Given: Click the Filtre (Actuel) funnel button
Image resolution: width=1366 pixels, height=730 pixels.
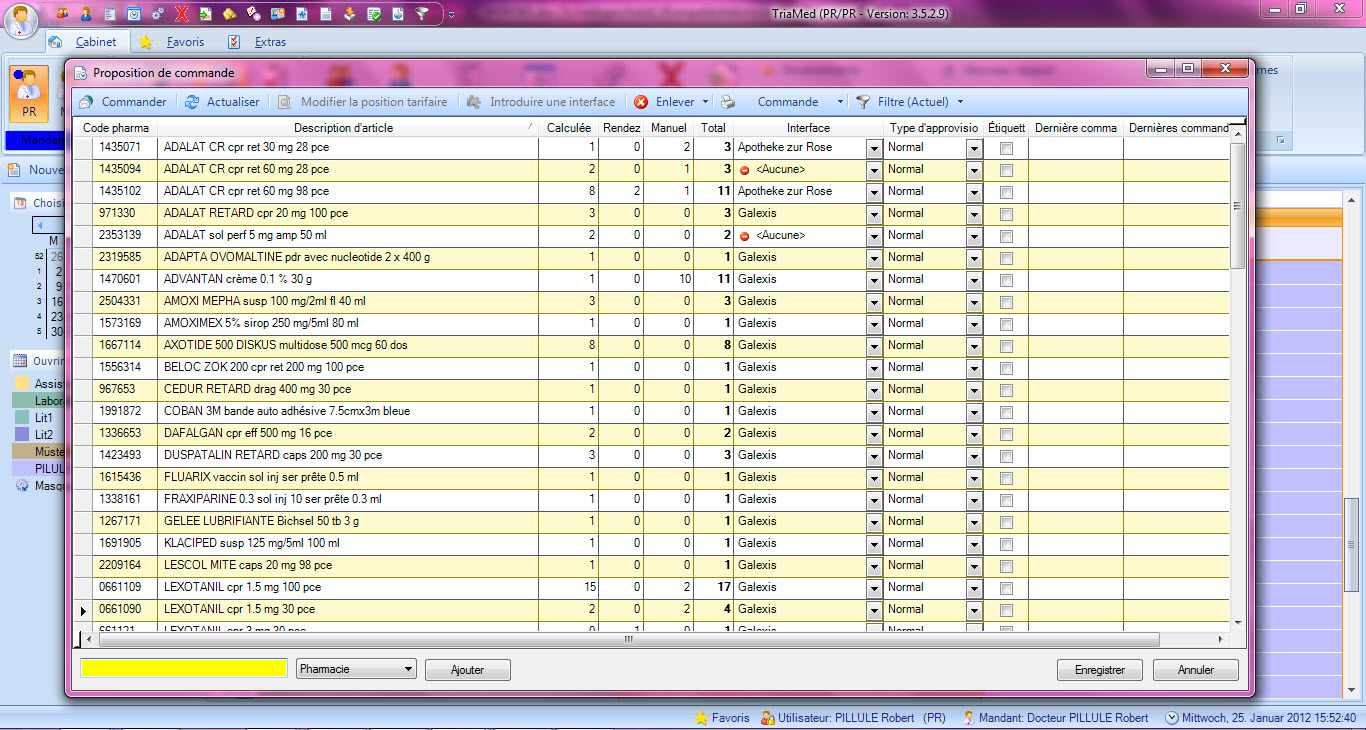Looking at the screenshot, I should pyautogui.click(x=902, y=102).
